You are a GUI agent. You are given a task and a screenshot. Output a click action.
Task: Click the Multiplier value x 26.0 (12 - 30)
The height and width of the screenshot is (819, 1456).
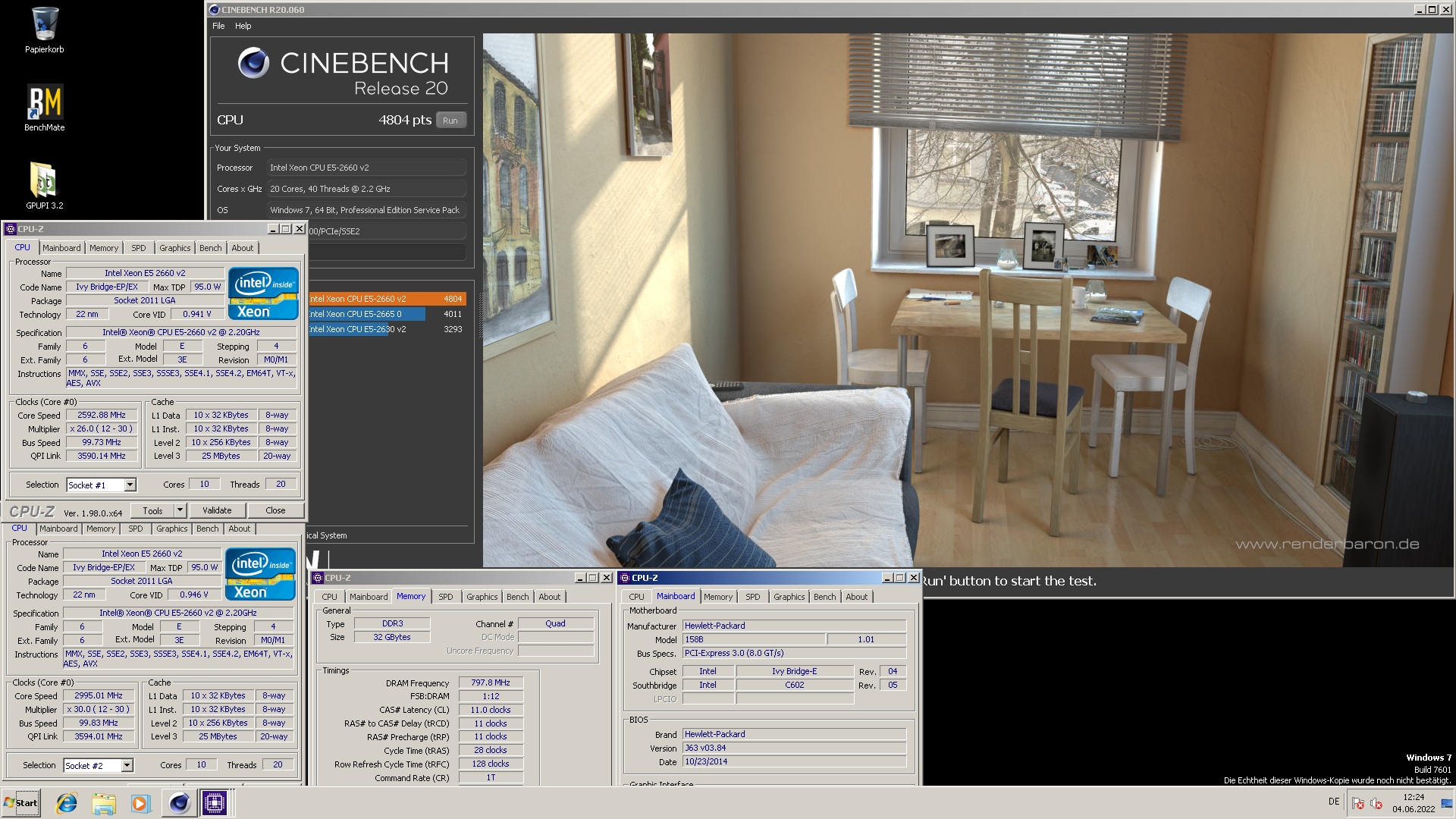102,428
